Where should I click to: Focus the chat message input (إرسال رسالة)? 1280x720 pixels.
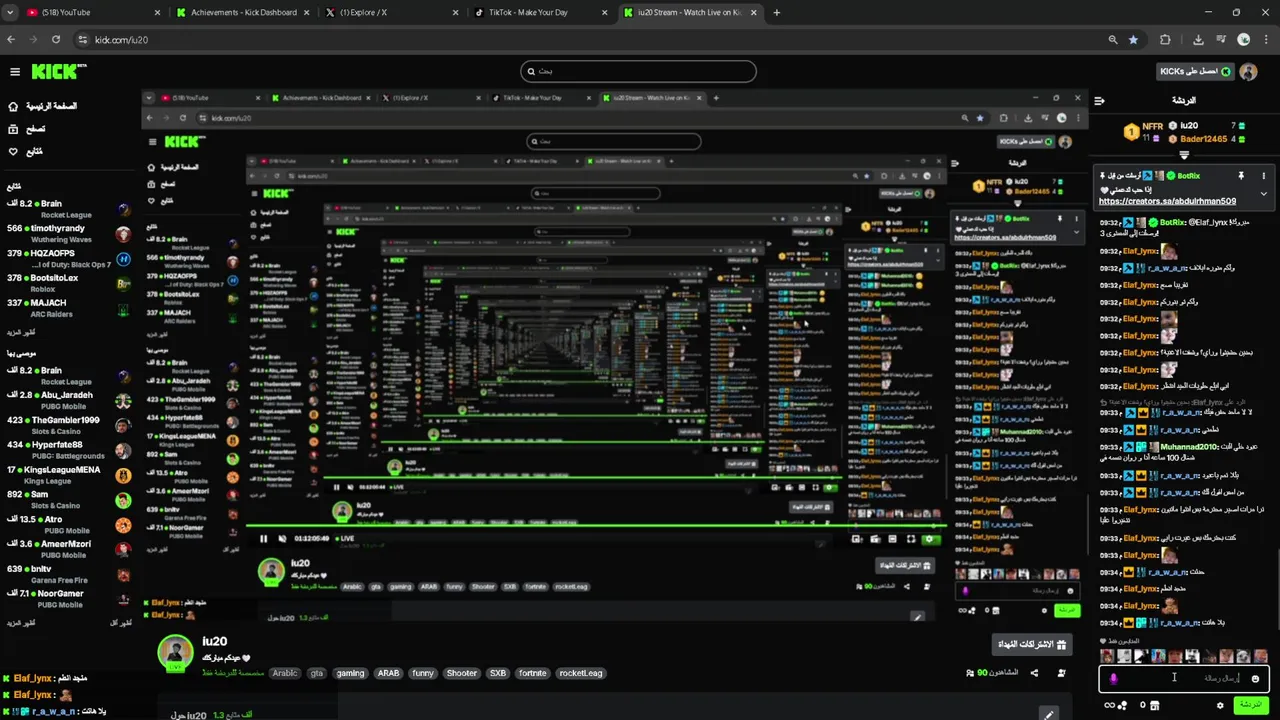click(x=1184, y=678)
